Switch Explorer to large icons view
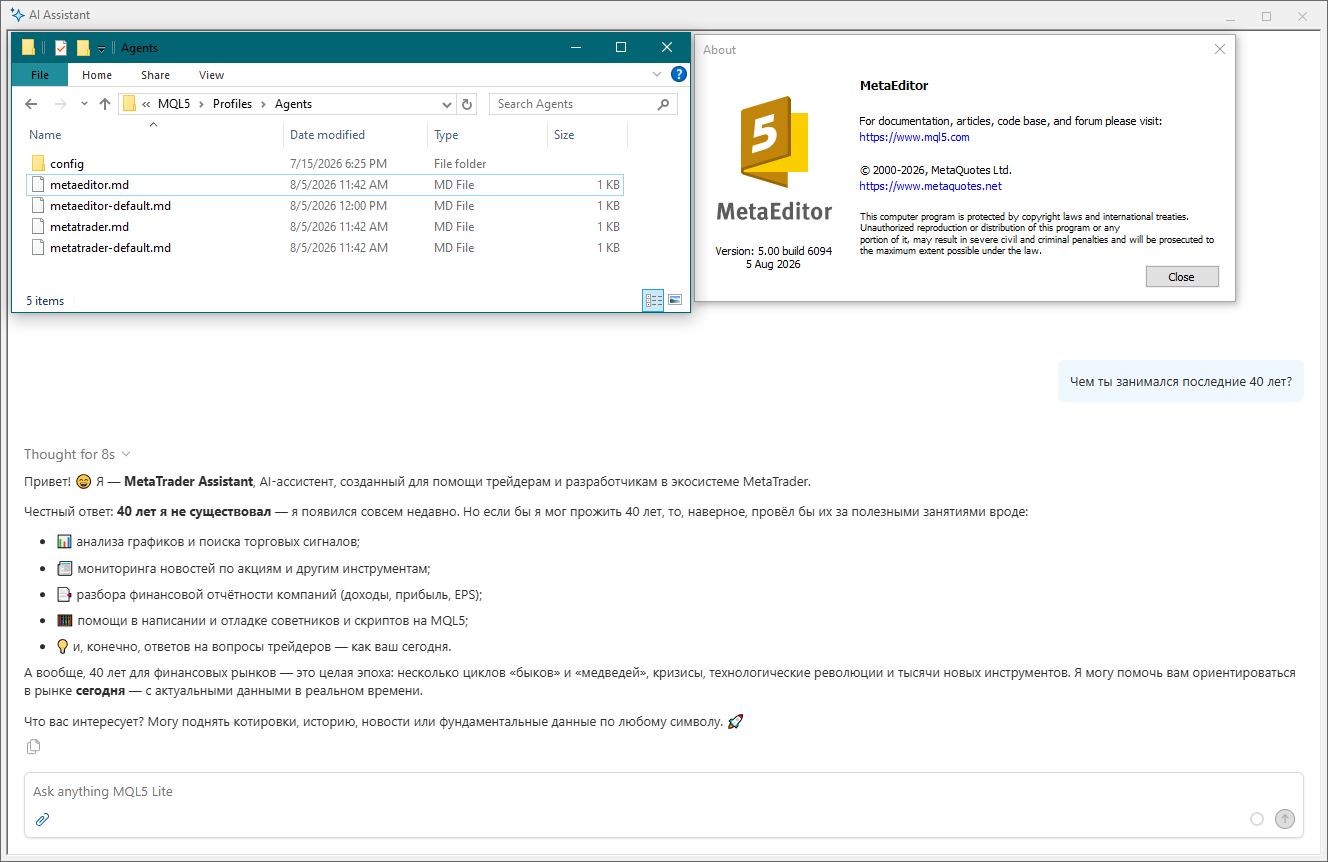Screen dimensions: 1328x862 tap(675, 300)
